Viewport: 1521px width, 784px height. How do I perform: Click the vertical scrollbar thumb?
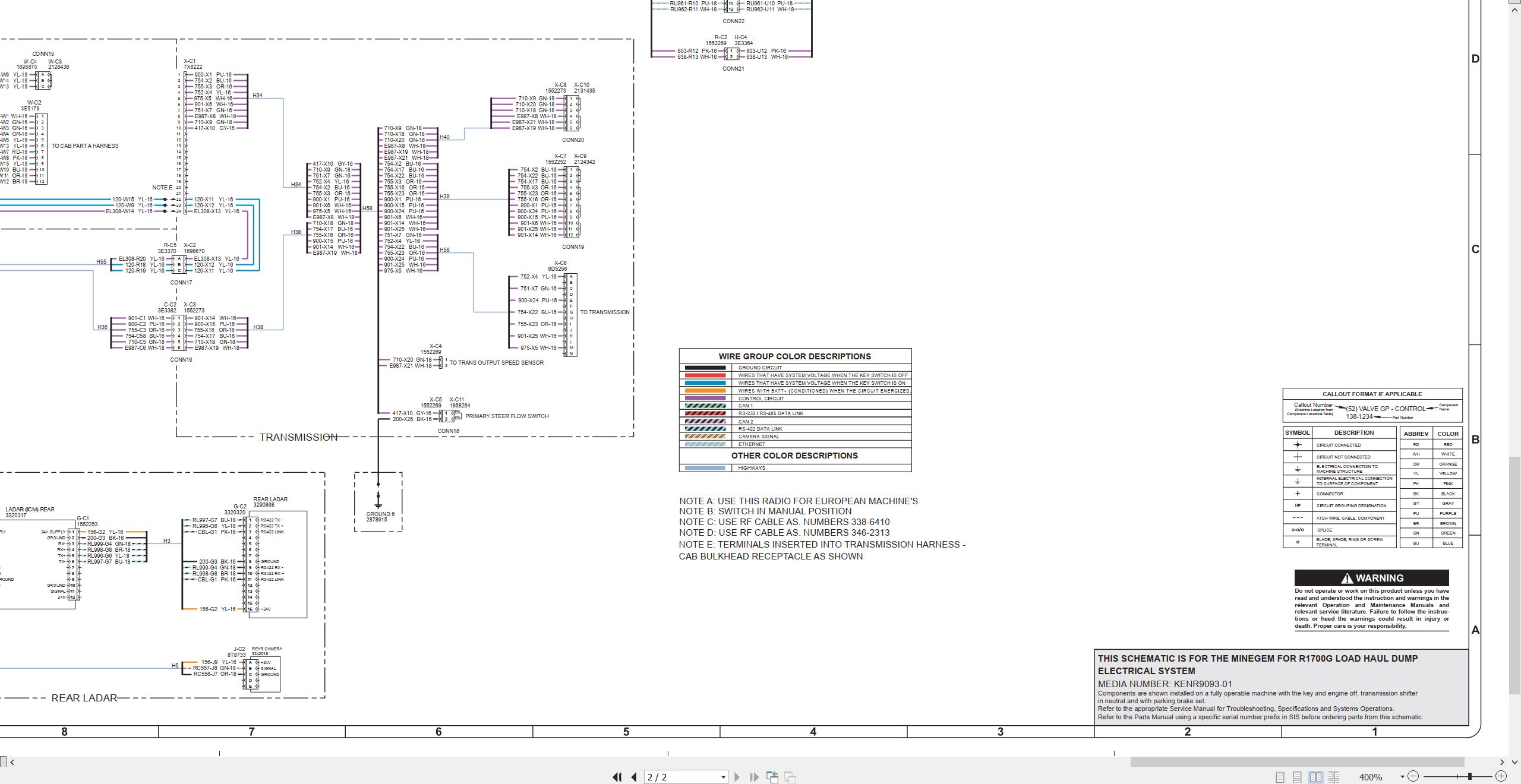1515,575
